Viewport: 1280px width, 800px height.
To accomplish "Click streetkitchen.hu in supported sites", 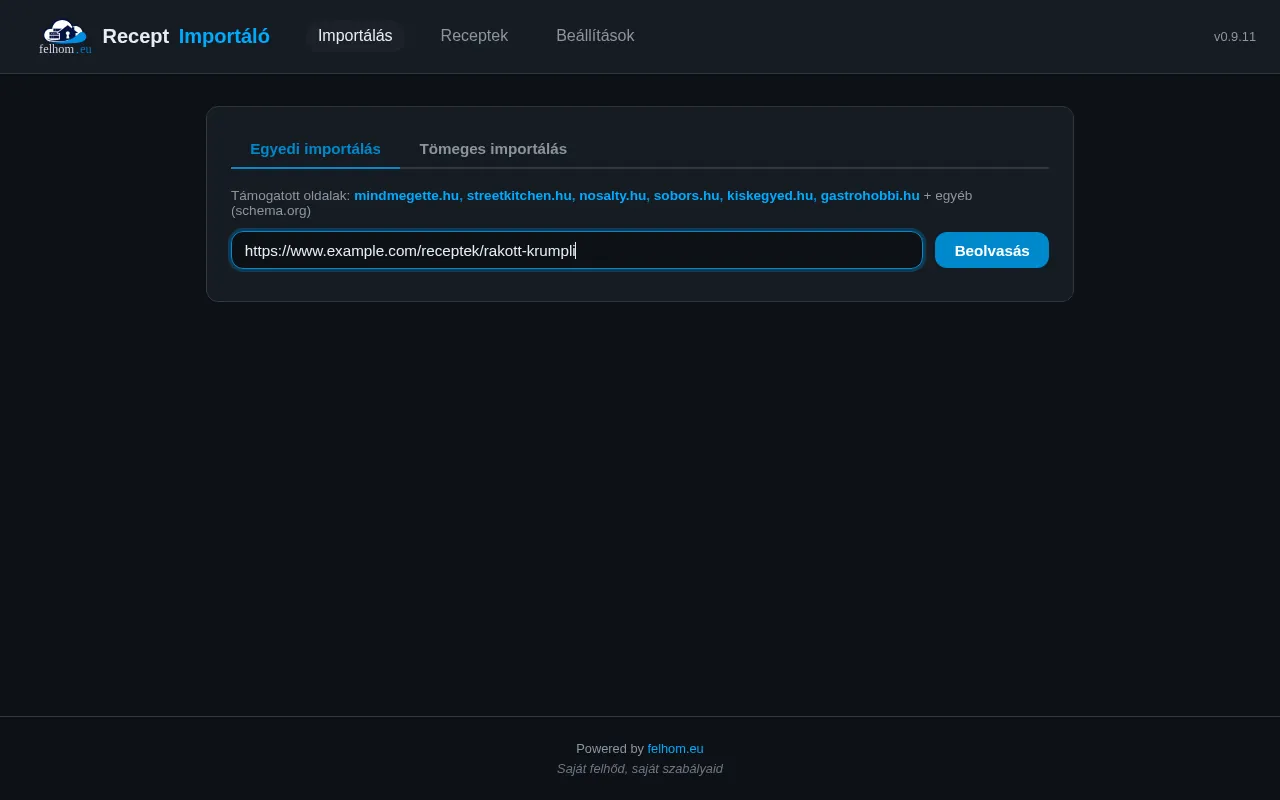I will pos(519,195).
